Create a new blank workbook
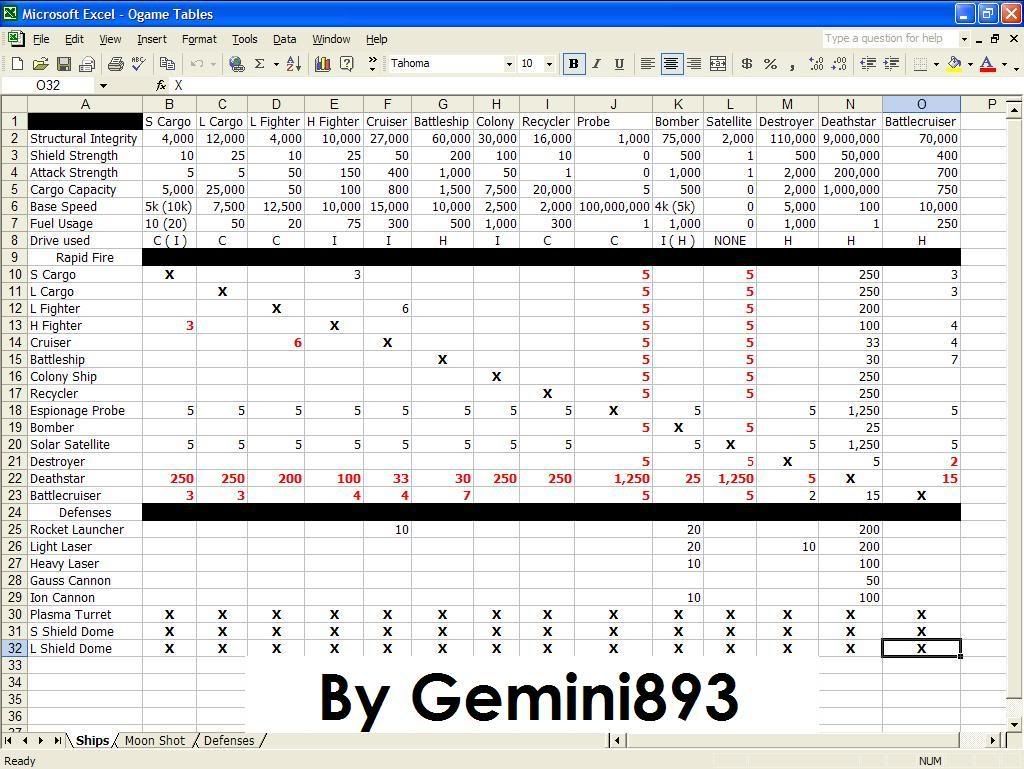 [17, 63]
